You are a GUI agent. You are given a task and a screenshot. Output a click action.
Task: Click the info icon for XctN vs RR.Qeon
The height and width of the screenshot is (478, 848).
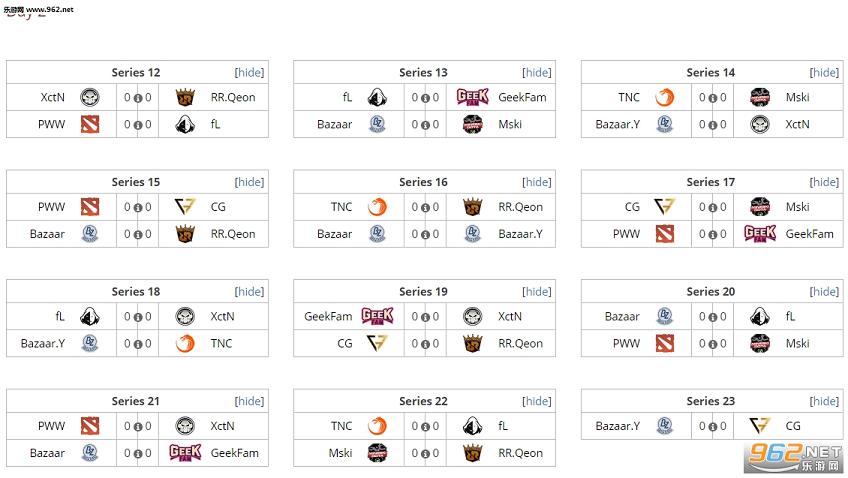coord(137,98)
